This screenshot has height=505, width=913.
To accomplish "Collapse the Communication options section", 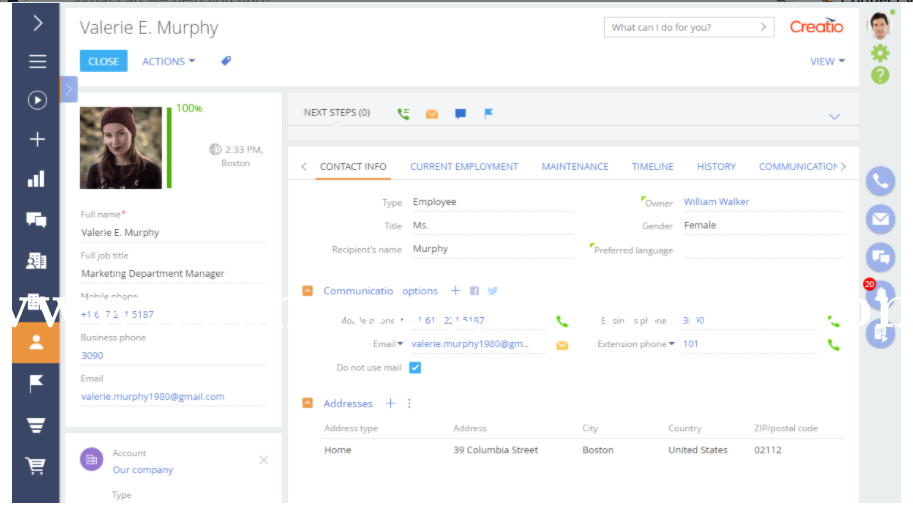I will click(x=307, y=291).
